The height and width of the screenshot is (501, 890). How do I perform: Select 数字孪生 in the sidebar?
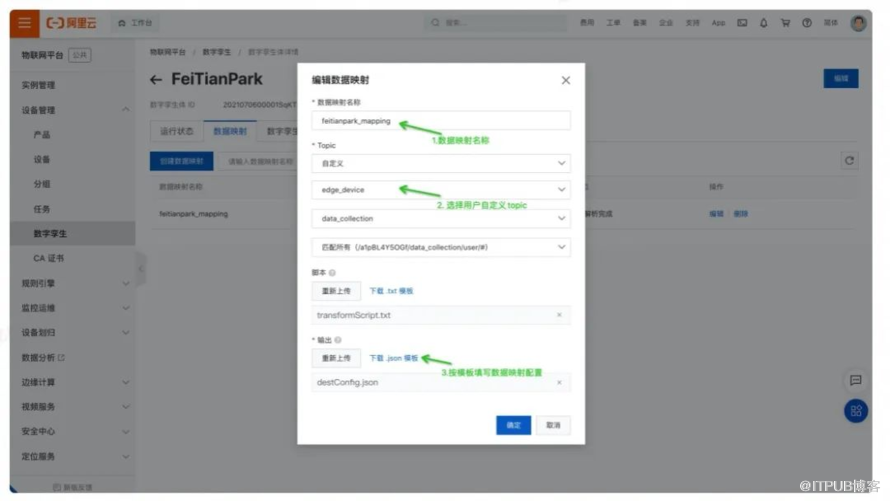tap(73, 233)
